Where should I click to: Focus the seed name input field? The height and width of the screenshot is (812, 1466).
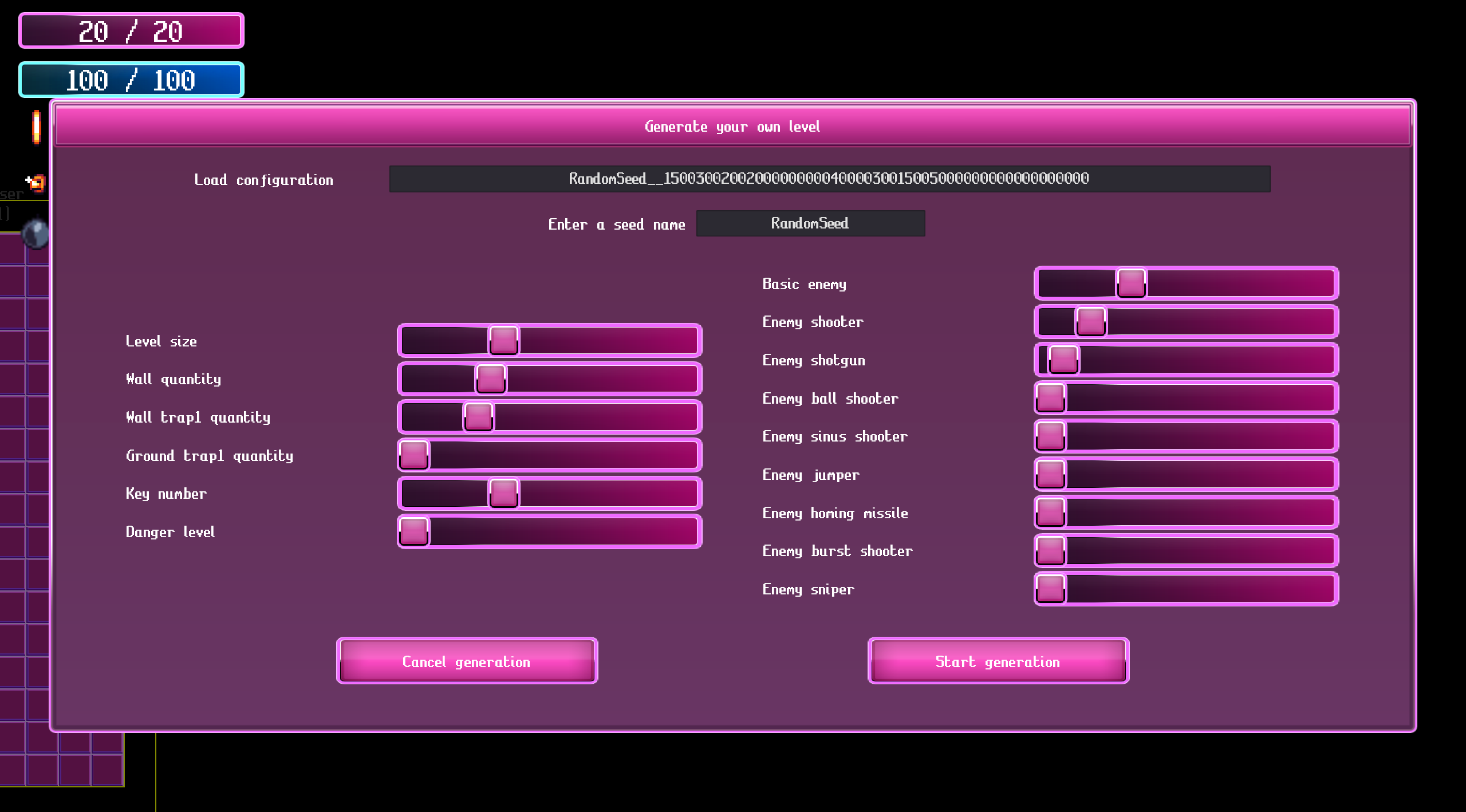(810, 223)
